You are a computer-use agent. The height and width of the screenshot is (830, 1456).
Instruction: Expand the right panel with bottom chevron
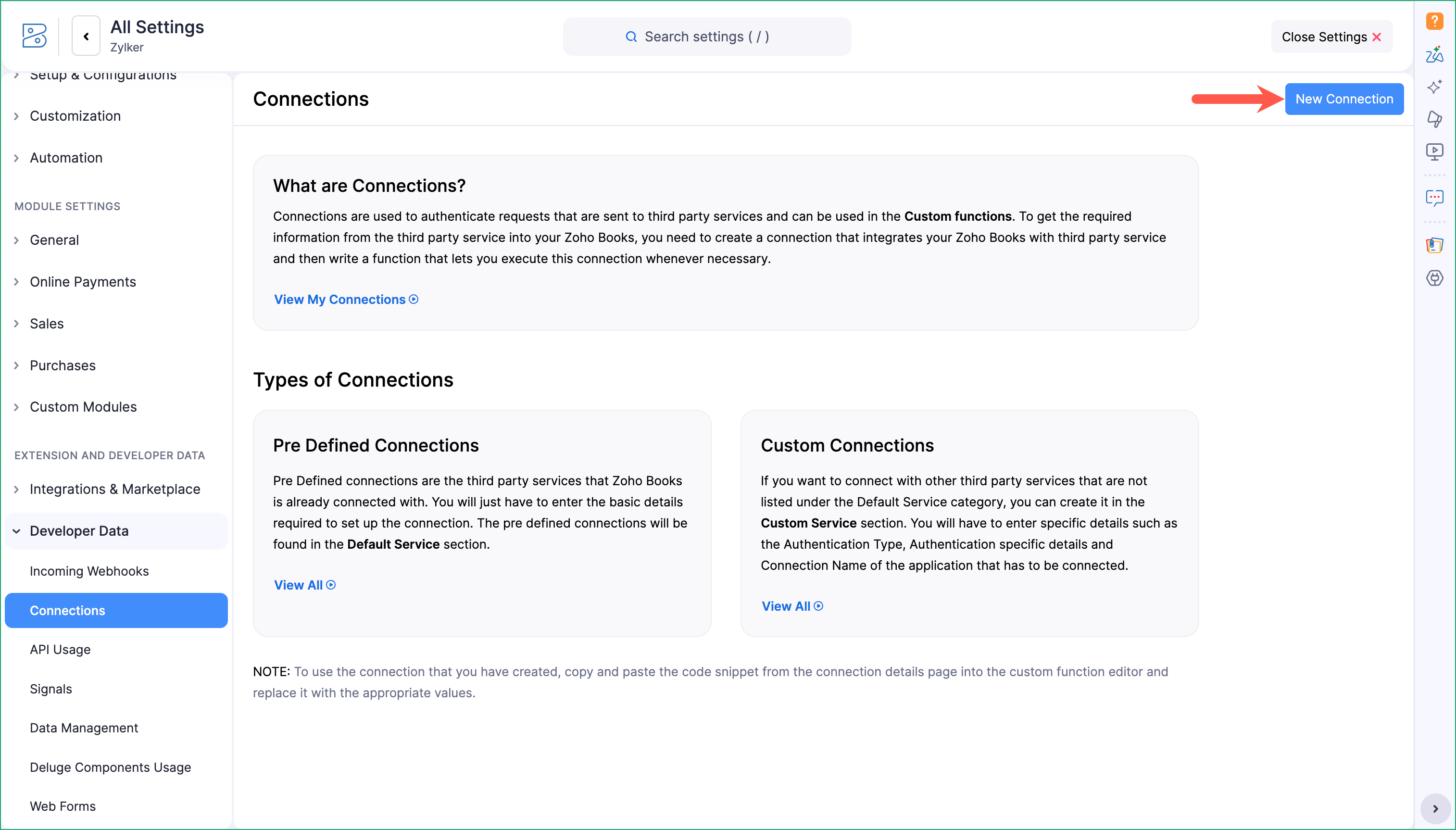[x=1434, y=808]
